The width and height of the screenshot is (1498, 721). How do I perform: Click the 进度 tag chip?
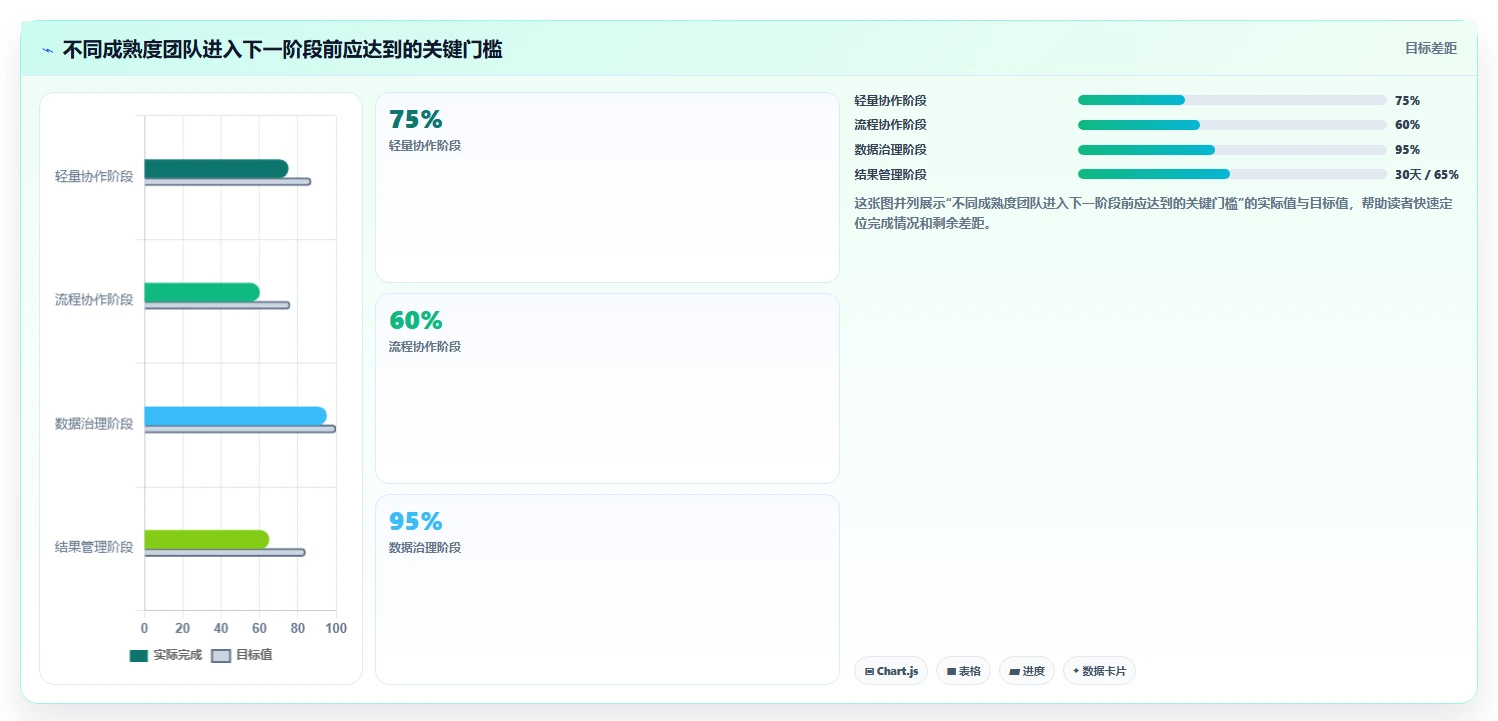click(1027, 671)
